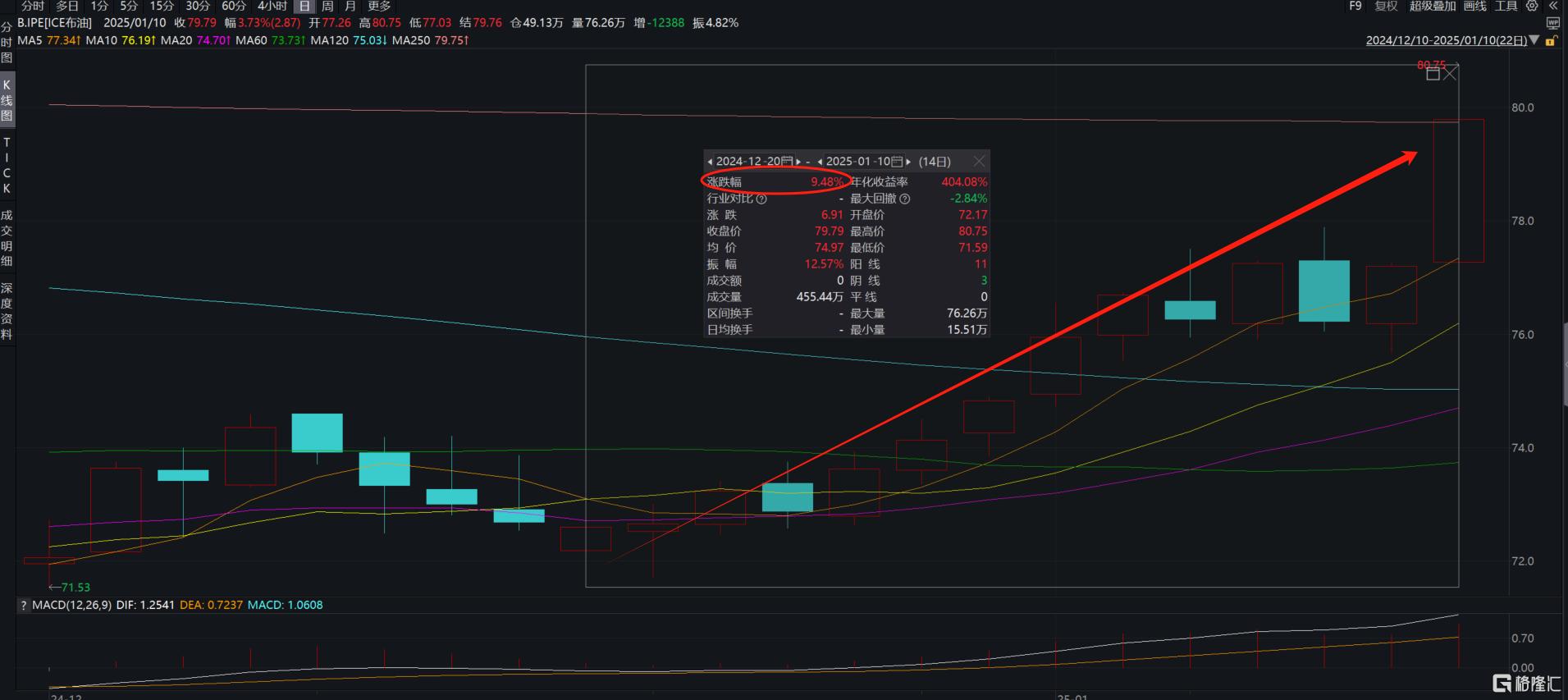Open the settings gear icon
This screenshot has height=700, width=1568.
point(1531,6)
